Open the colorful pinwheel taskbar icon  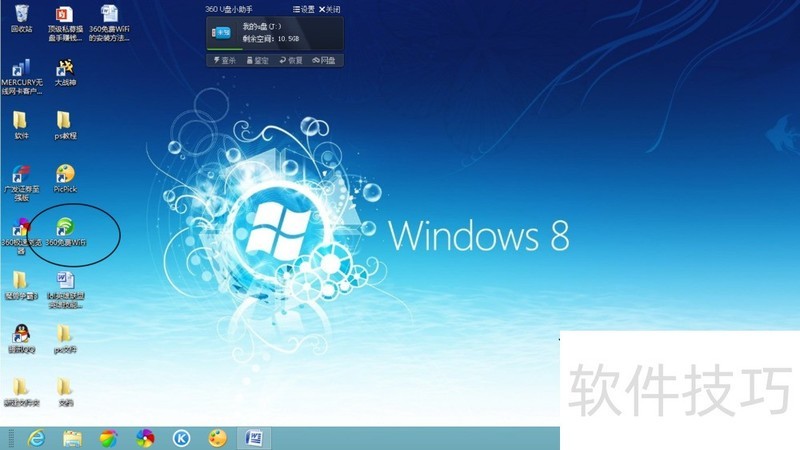[x=145, y=438]
